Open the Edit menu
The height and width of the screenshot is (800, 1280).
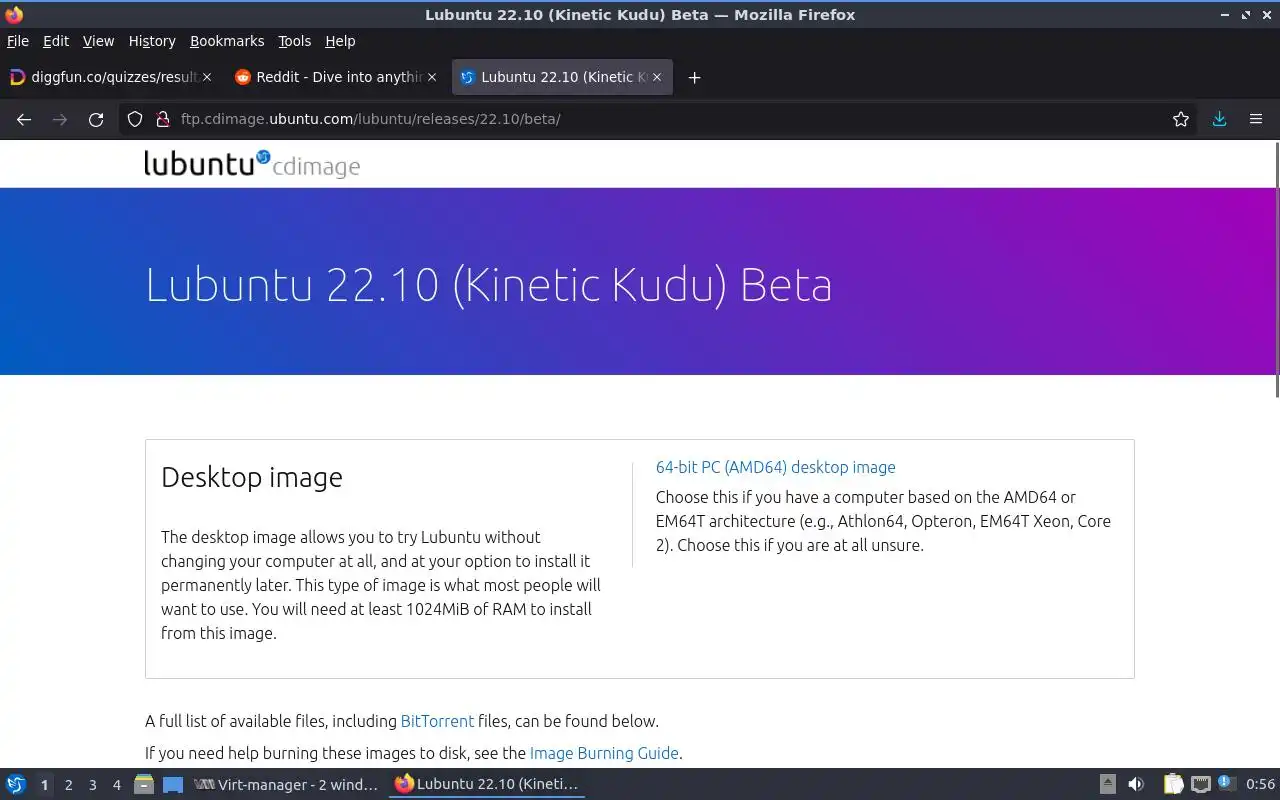(x=56, y=41)
